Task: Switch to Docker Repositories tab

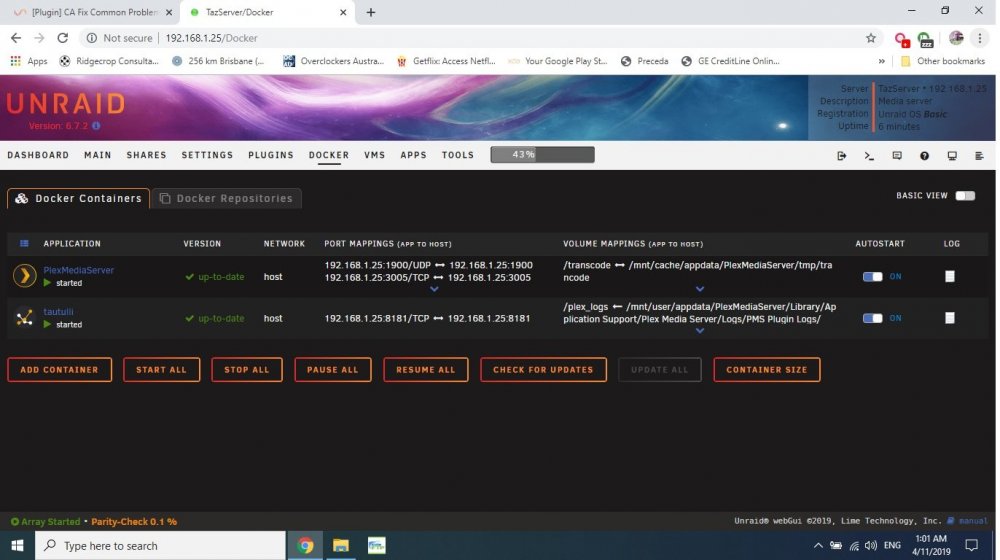Action: point(228,198)
